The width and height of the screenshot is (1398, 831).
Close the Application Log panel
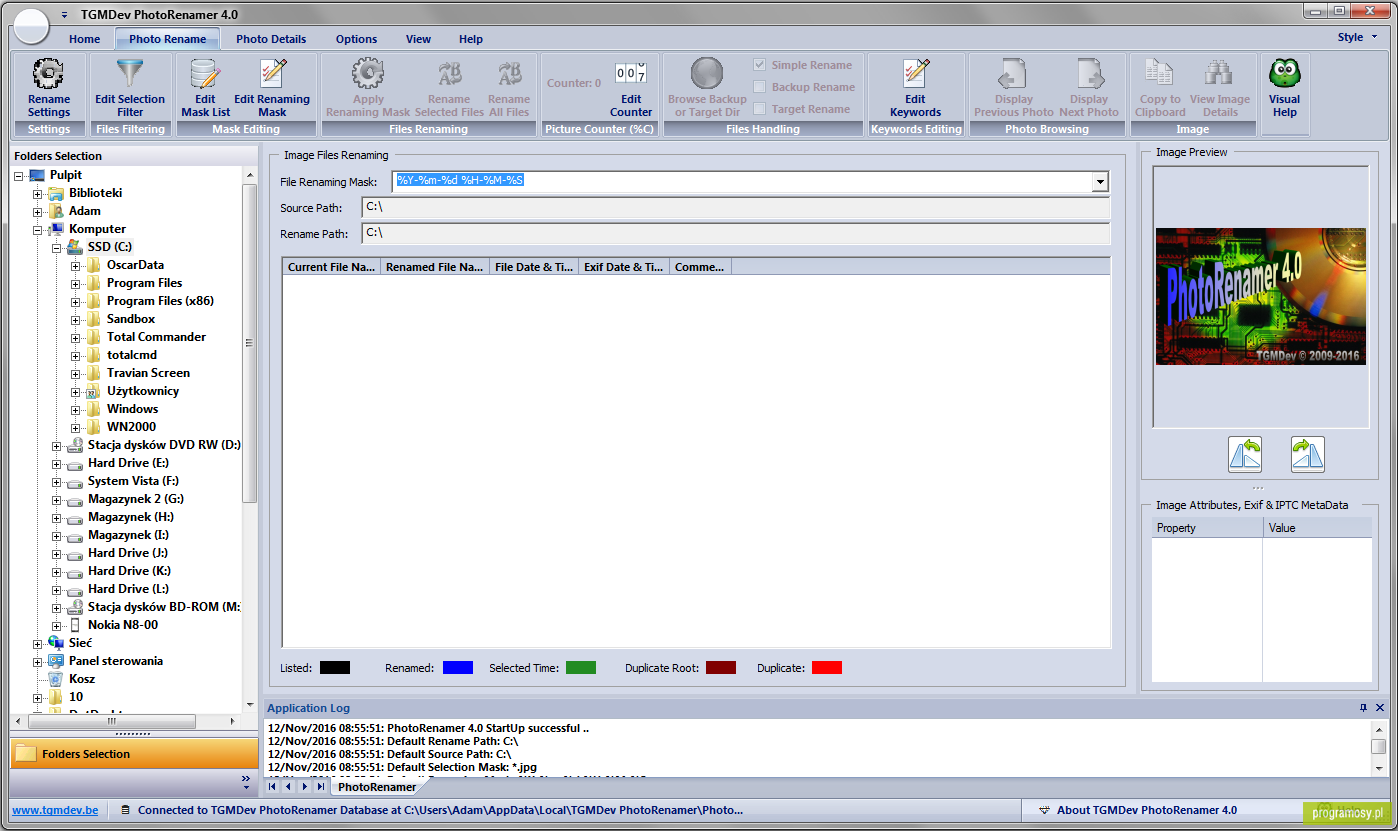point(1380,707)
